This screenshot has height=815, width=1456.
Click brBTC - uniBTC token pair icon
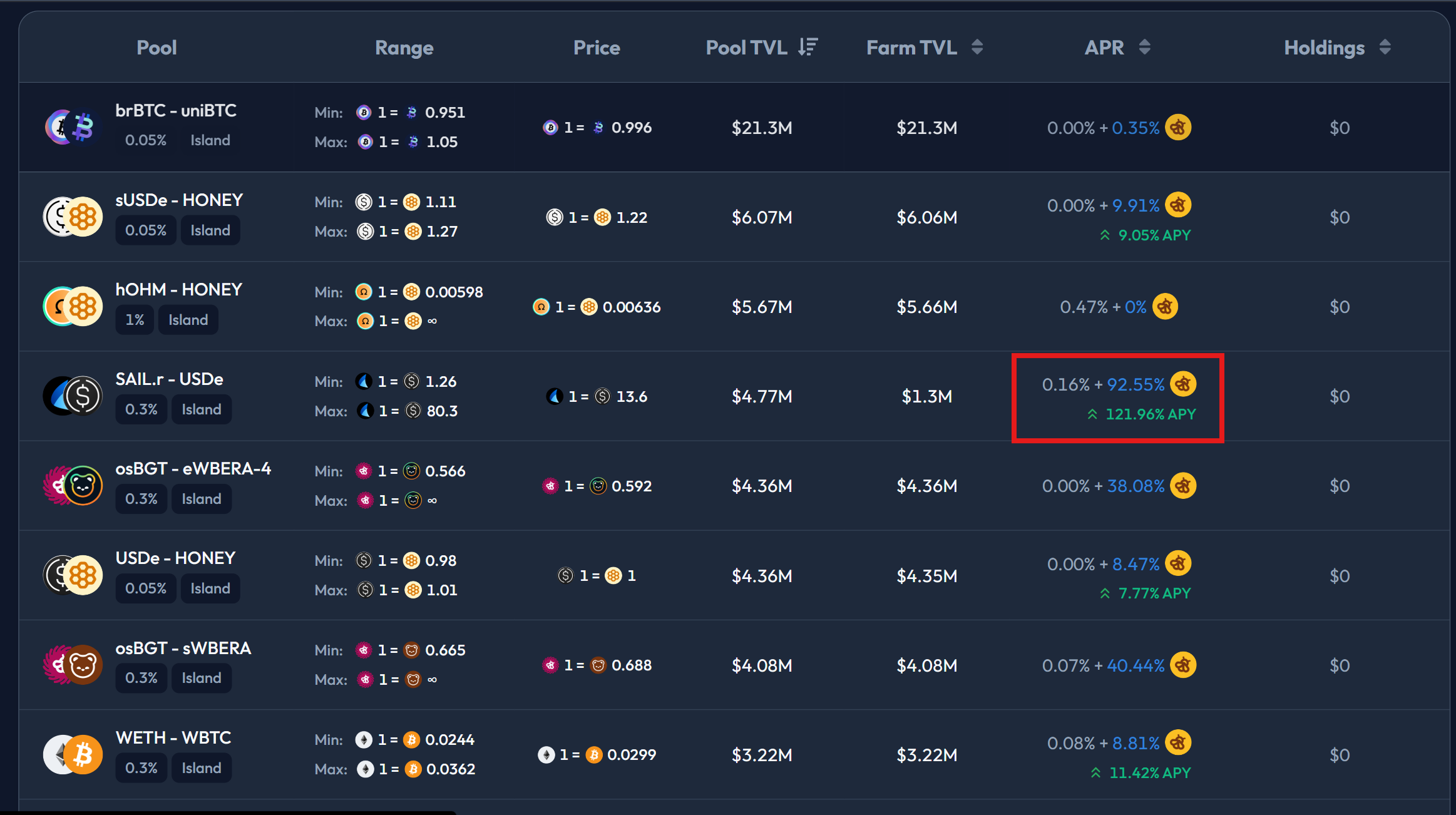coord(73,127)
